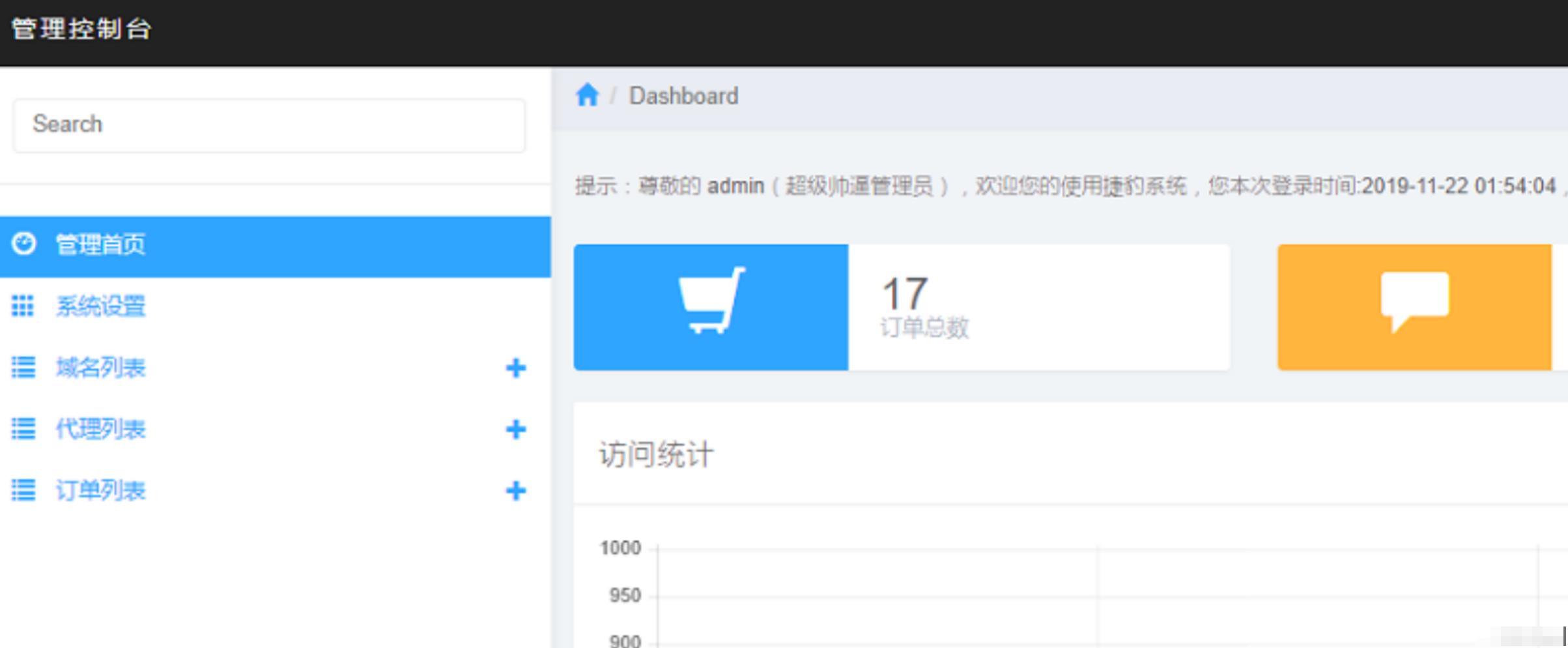Image resolution: width=1568 pixels, height=648 pixels.
Task: Click the 1000 gridline label on the chart
Action: (620, 548)
